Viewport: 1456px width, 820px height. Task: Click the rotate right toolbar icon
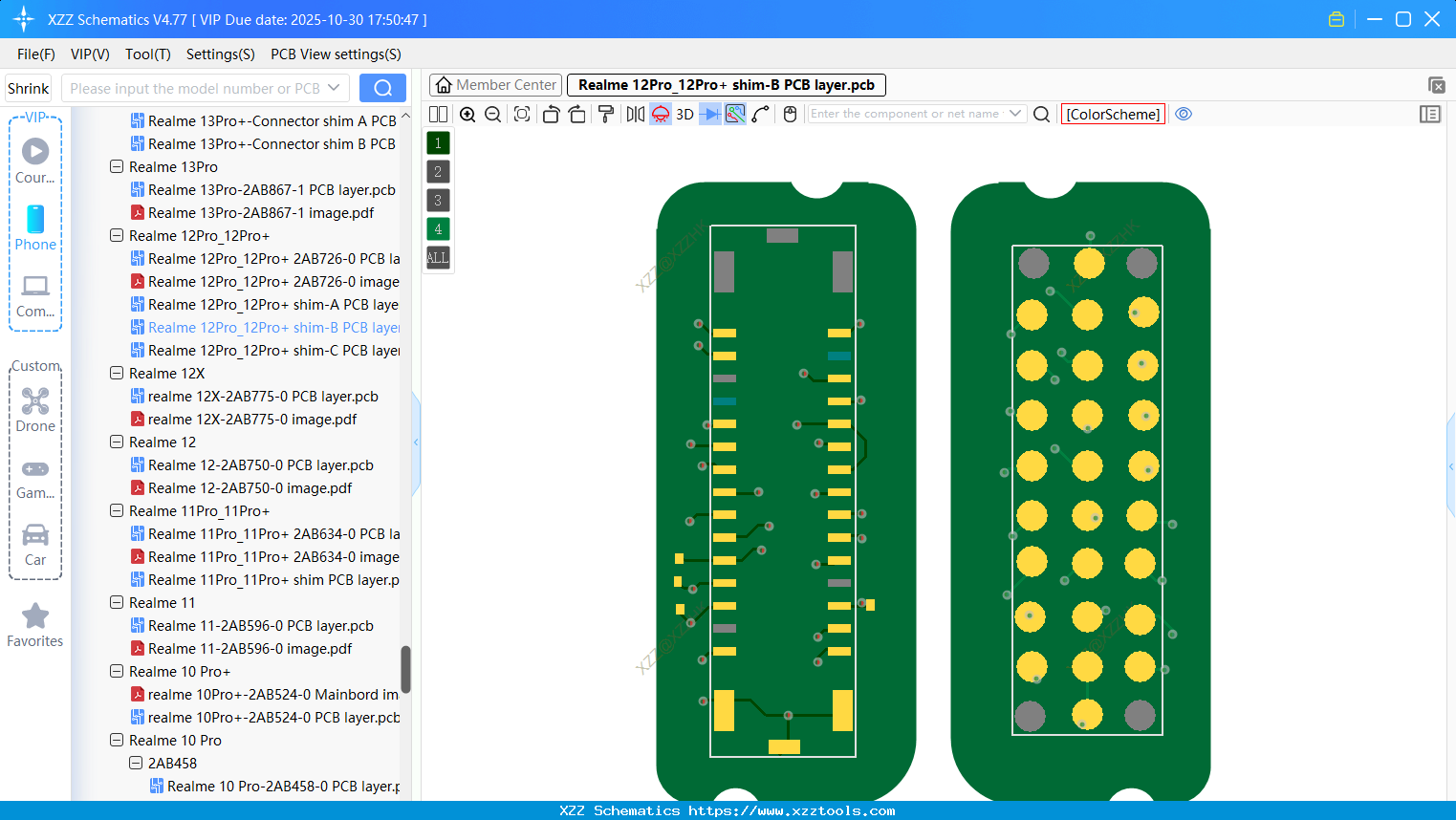(577, 114)
